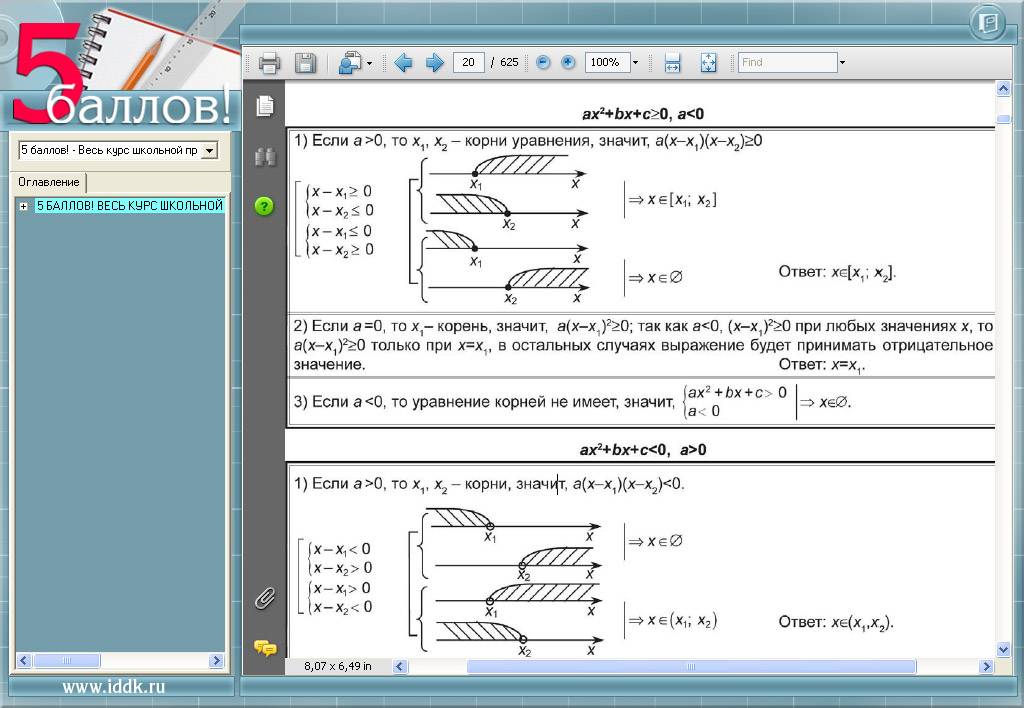
Task: Open the binoculars search panel icon
Action: tap(264, 156)
